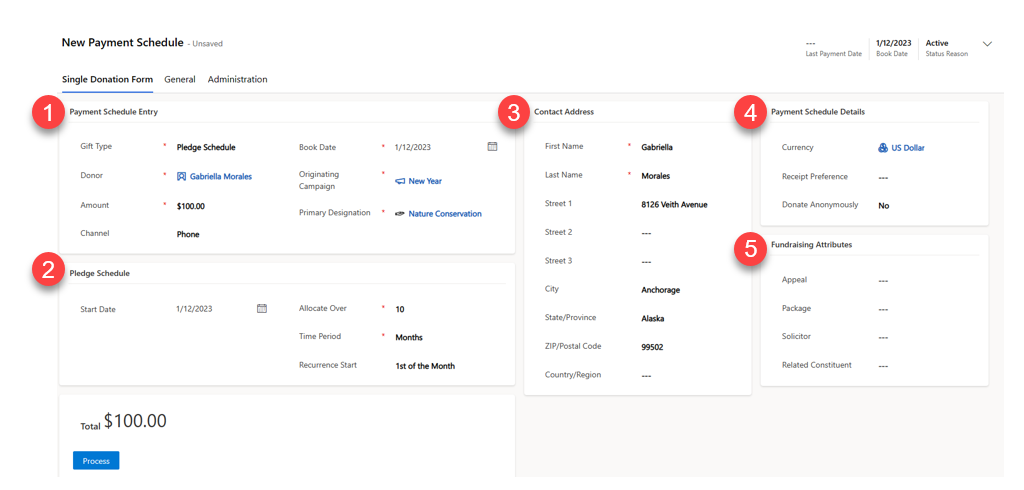Click the Contact Address section heading
The image size is (1024, 490).
pyautogui.click(x=564, y=112)
